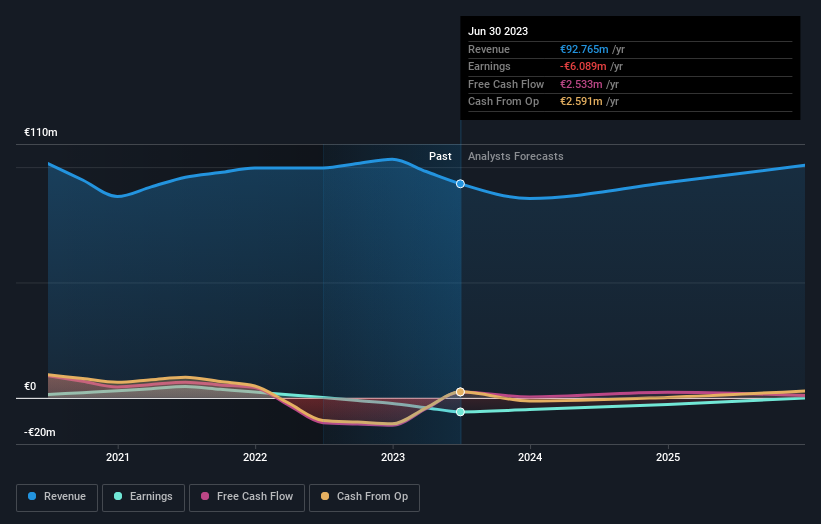Image resolution: width=821 pixels, height=524 pixels.
Task: Select the teal Earnings data point marker
Action: (460, 412)
